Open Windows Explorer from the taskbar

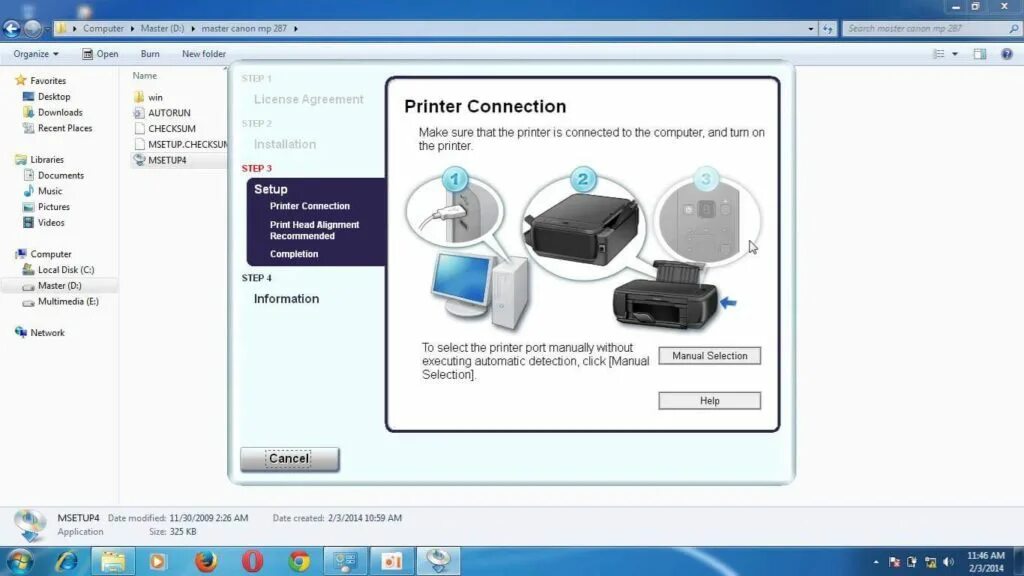click(x=112, y=561)
